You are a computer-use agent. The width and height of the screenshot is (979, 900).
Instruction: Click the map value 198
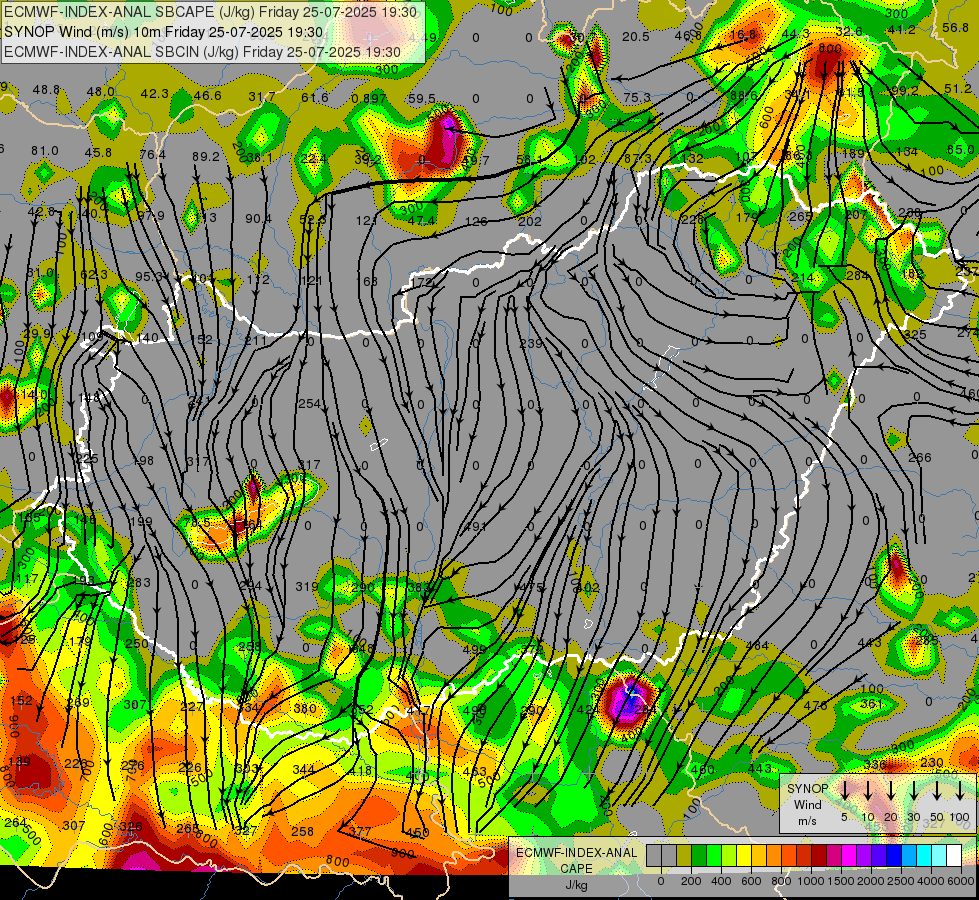tap(143, 461)
